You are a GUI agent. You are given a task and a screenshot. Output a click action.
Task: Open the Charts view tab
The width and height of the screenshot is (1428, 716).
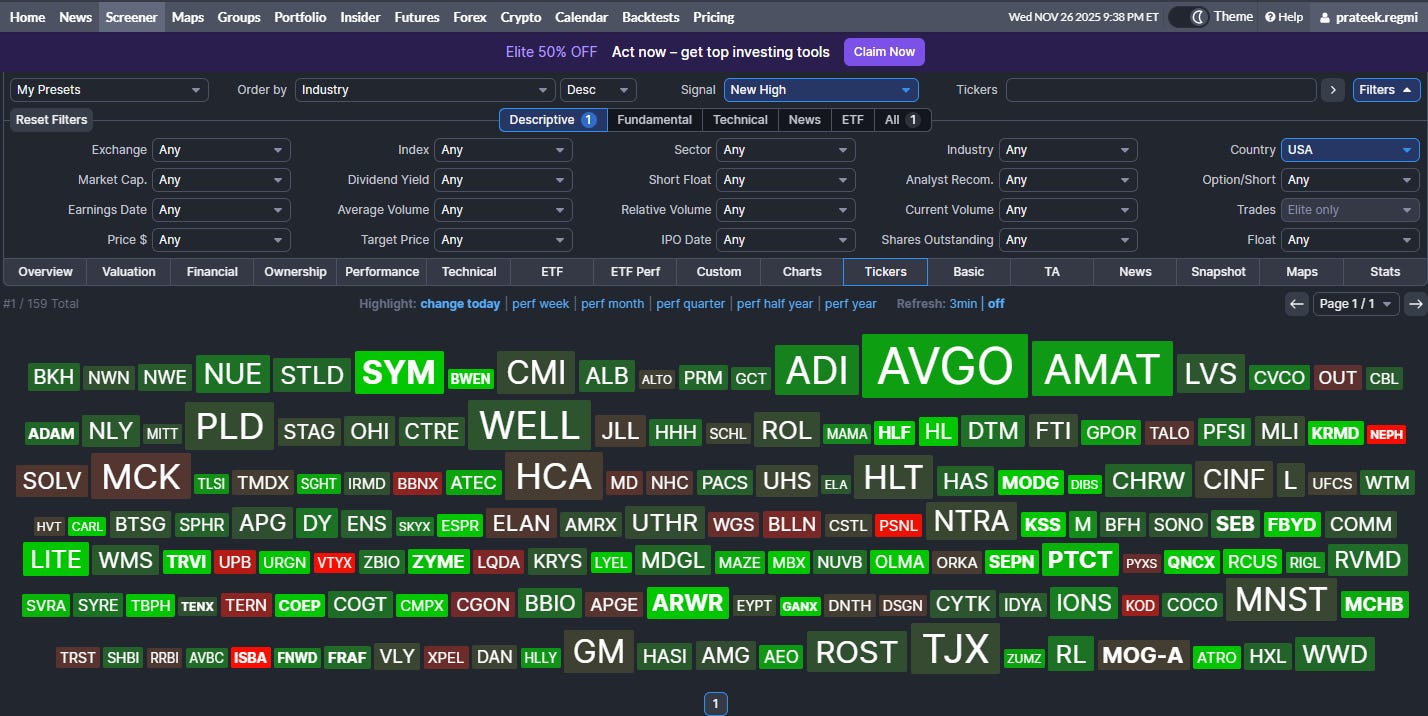coord(802,272)
